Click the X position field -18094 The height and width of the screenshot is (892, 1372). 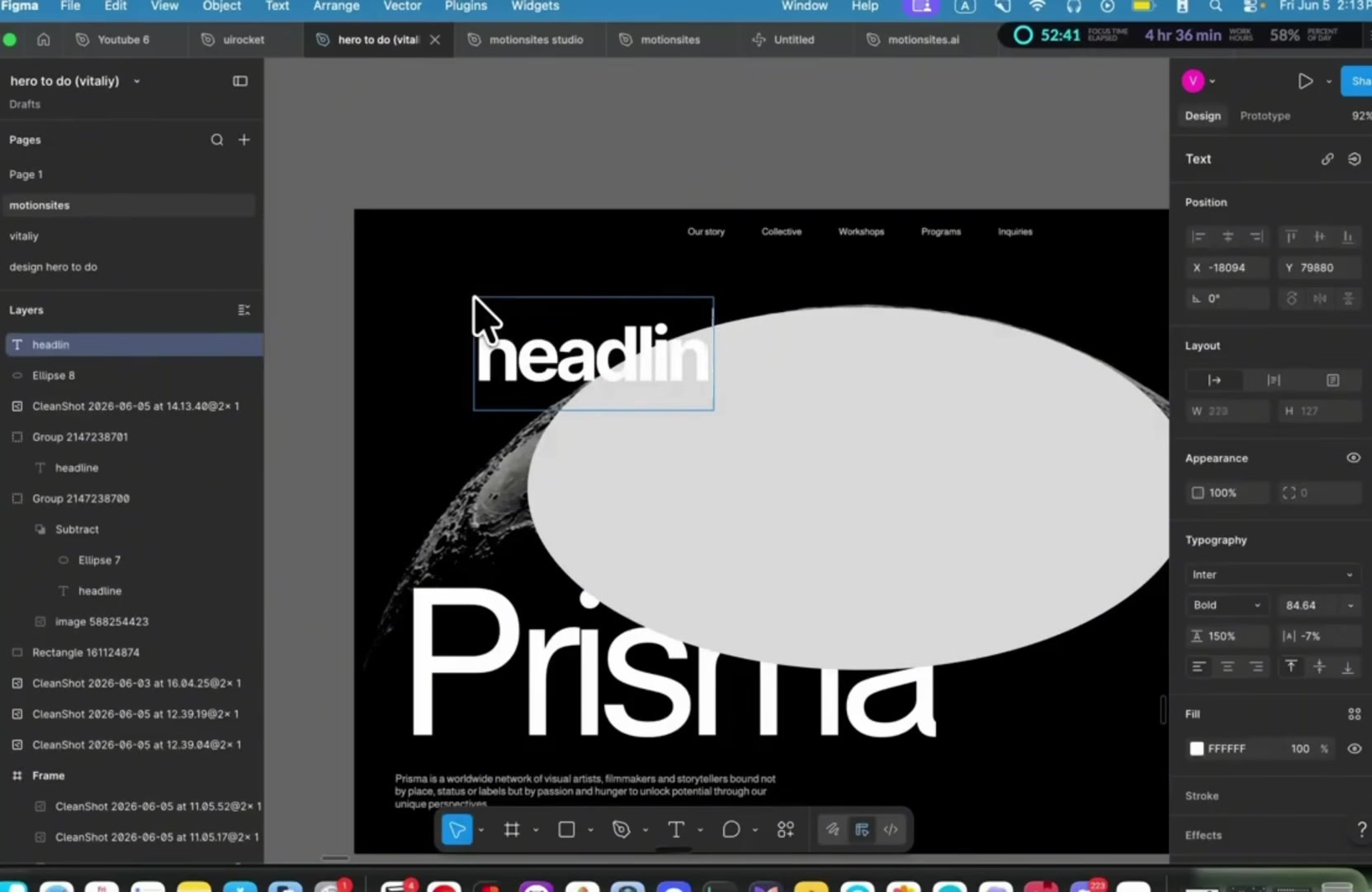pyautogui.click(x=1227, y=268)
